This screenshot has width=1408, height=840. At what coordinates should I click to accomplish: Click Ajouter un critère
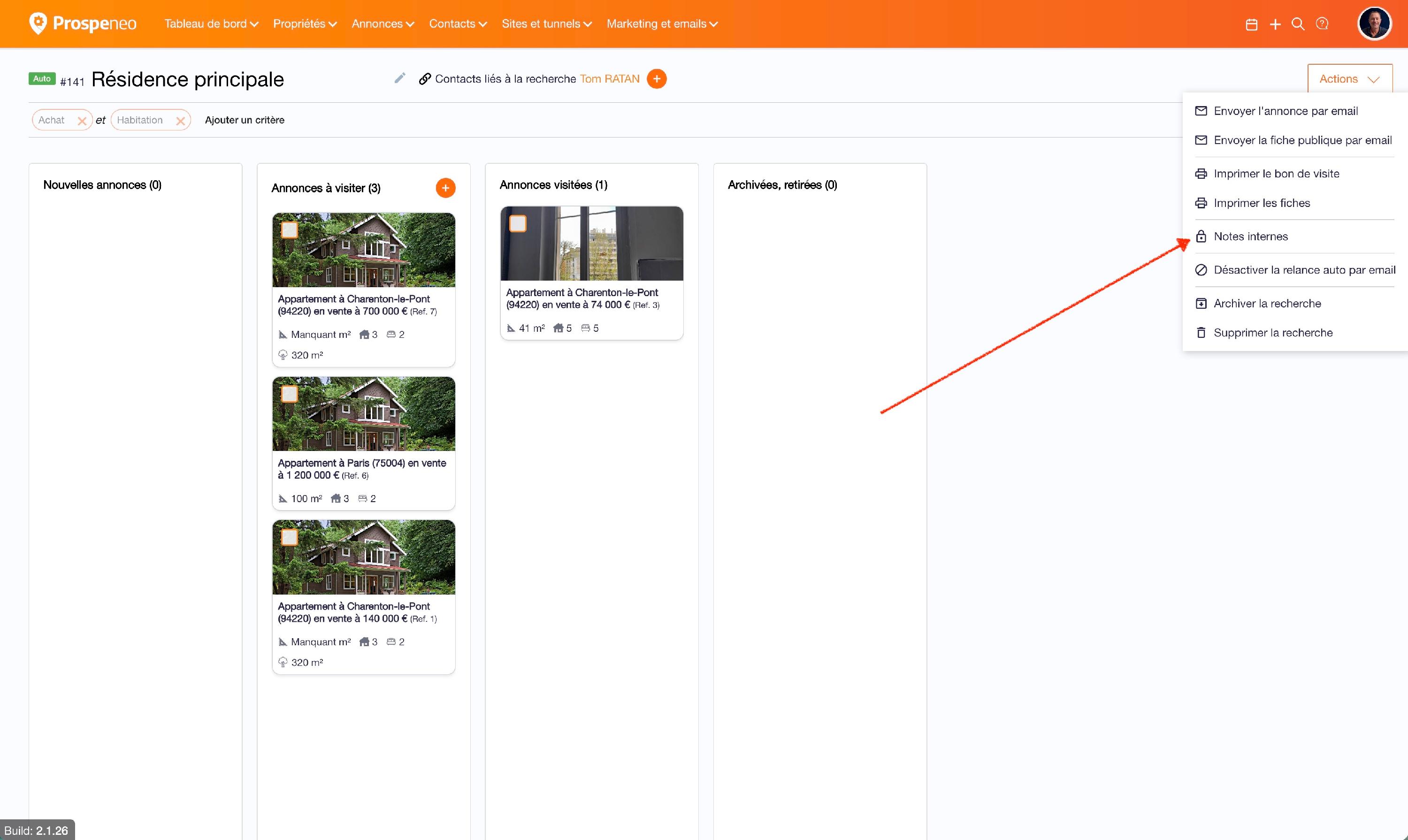tap(245, 120)
